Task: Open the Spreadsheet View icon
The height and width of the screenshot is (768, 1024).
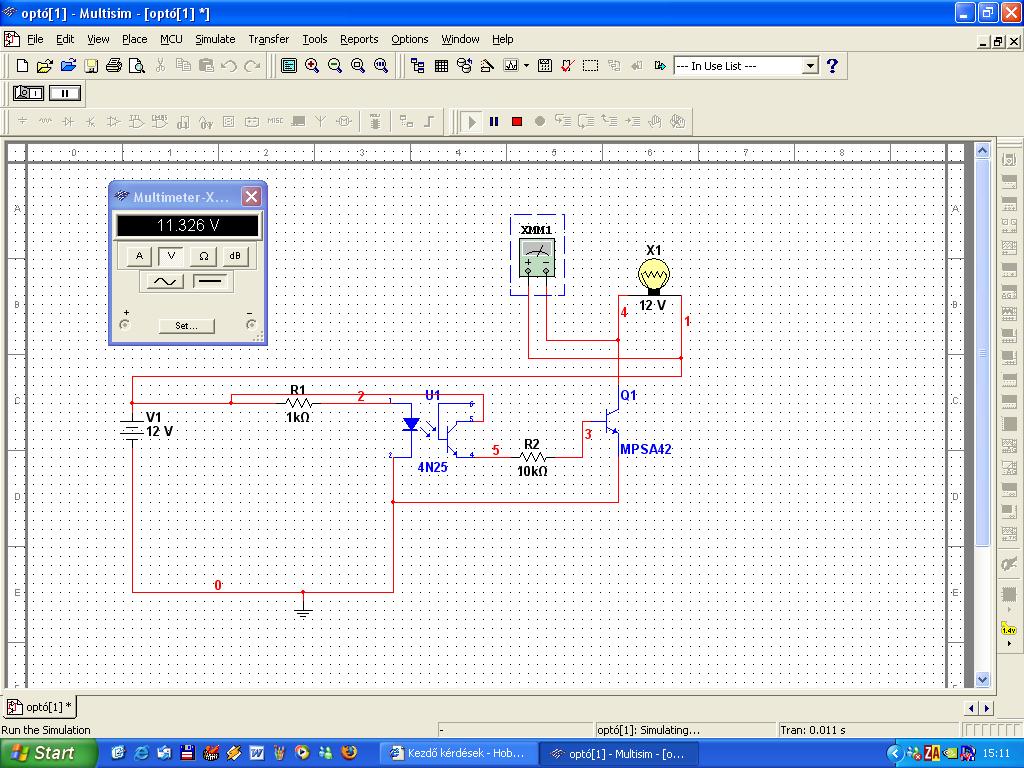Action: 441,66
